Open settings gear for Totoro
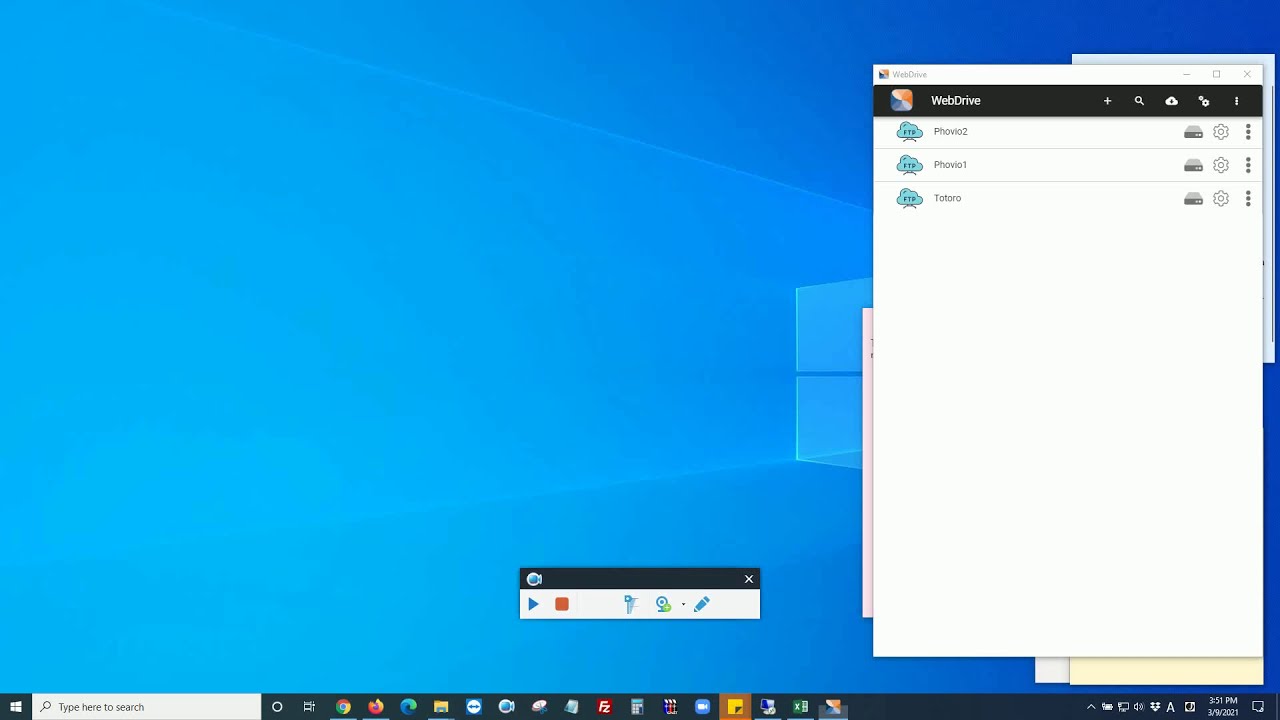This screenshot has width=1280, height=720. click(x=1221, y=199)
